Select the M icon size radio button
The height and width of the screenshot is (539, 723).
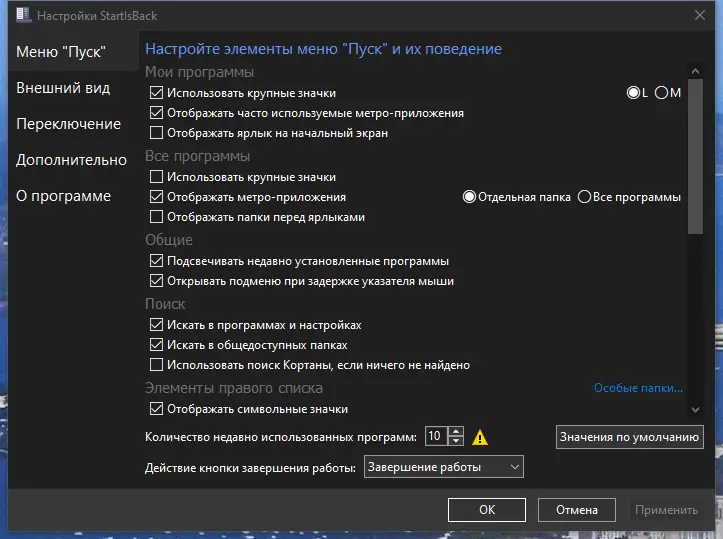click(x=661, y=93)
